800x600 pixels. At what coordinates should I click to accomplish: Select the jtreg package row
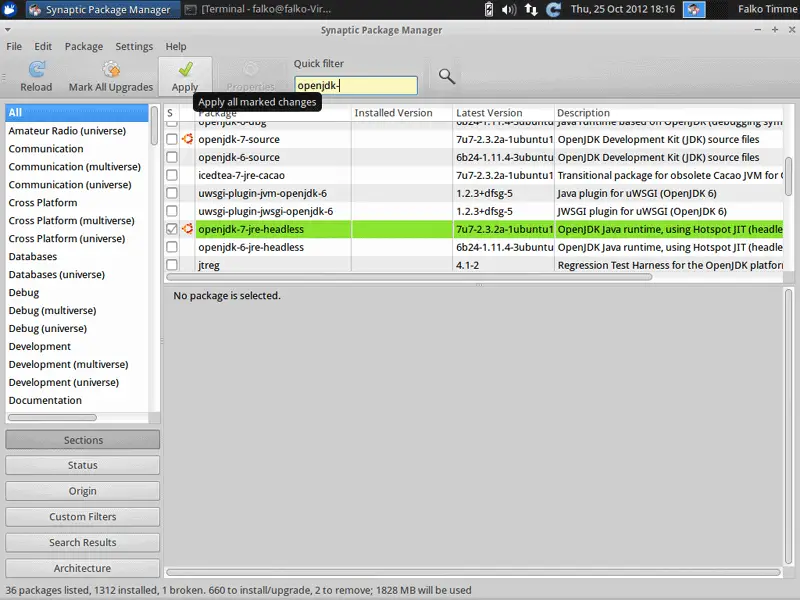click(473, 265)
